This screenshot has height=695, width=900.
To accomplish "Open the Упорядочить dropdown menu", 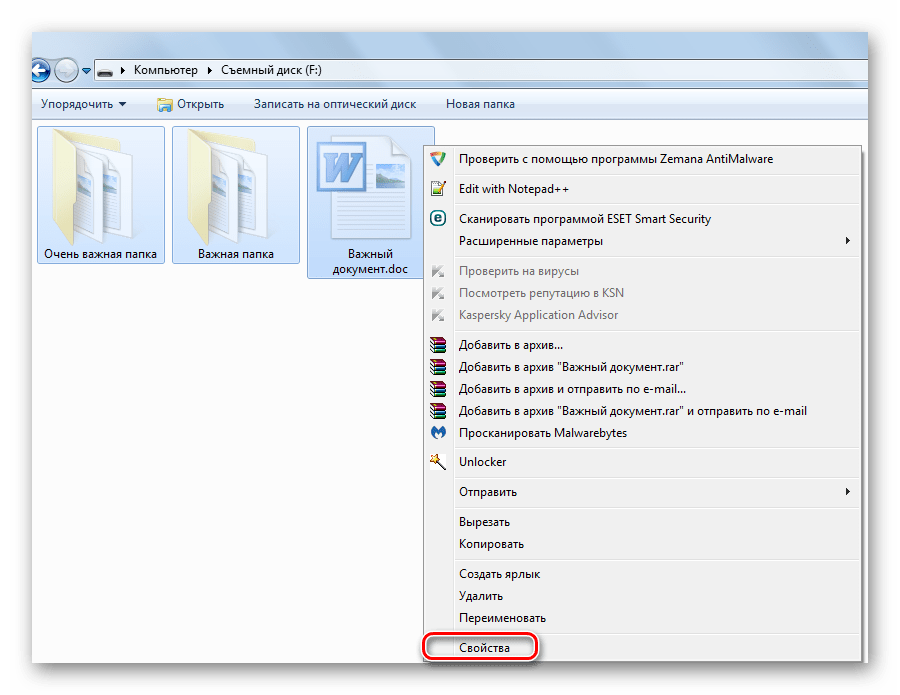I will click(83, 104).
